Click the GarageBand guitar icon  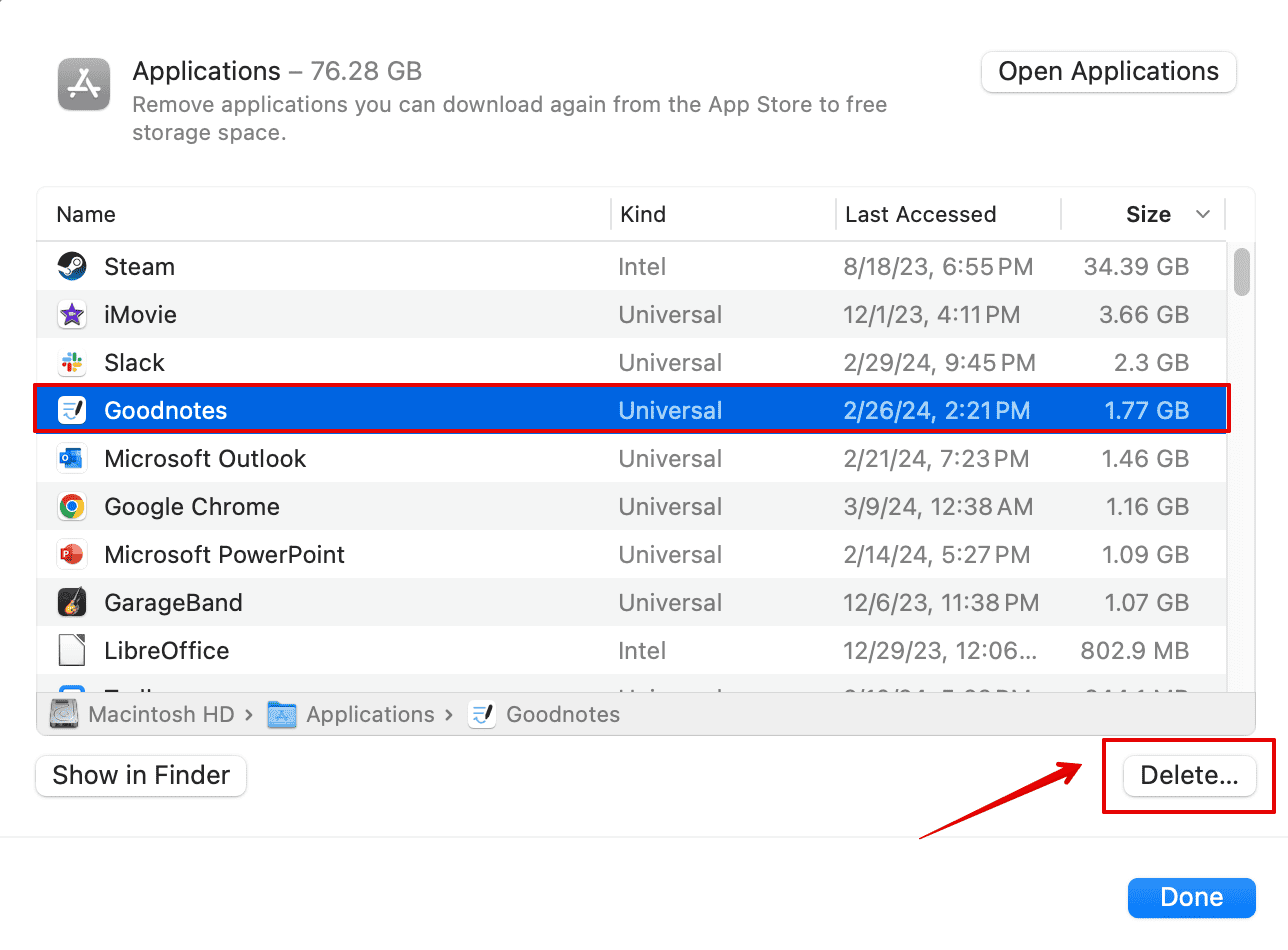click(72, 603)
